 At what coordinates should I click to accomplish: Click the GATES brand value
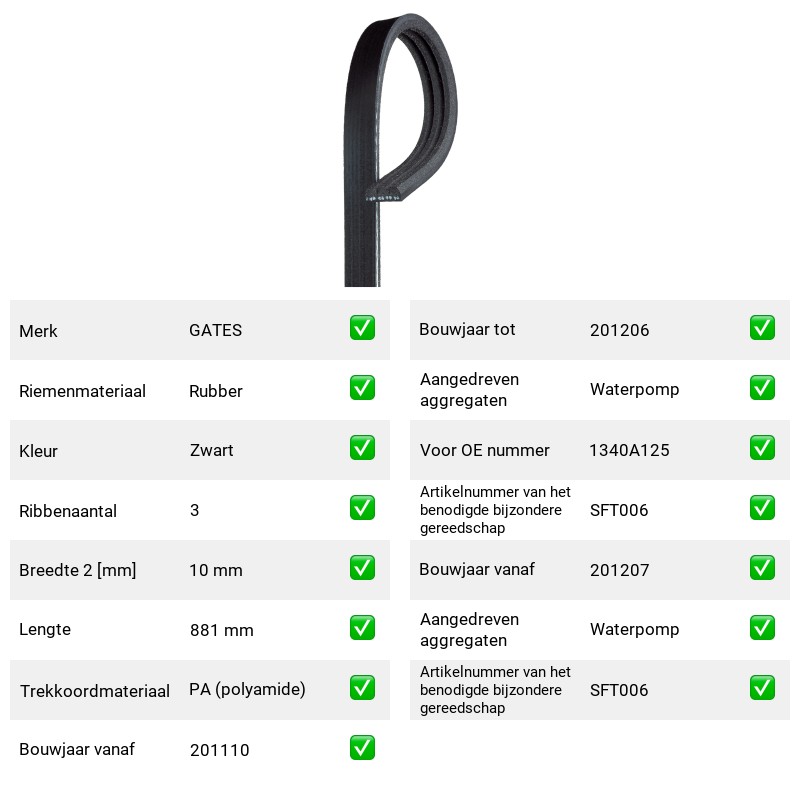pyautogui.click(x=215, y=330)
